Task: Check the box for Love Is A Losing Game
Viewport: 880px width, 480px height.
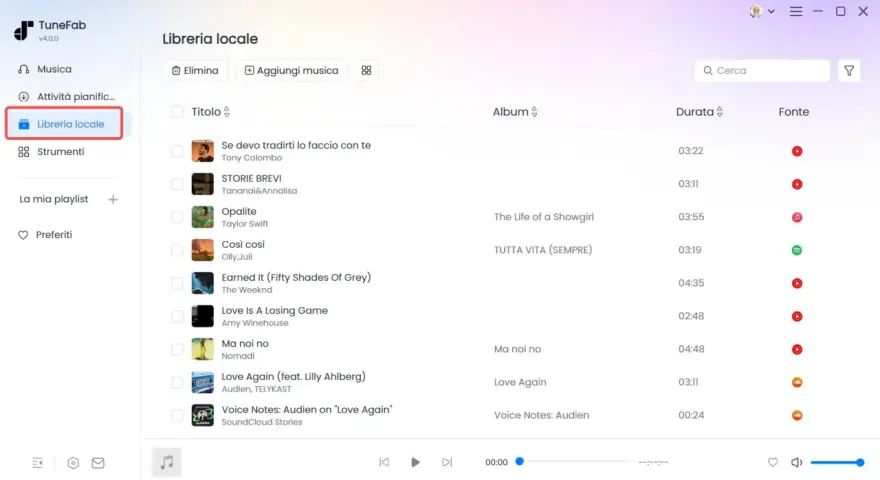Action: [177, 317]
